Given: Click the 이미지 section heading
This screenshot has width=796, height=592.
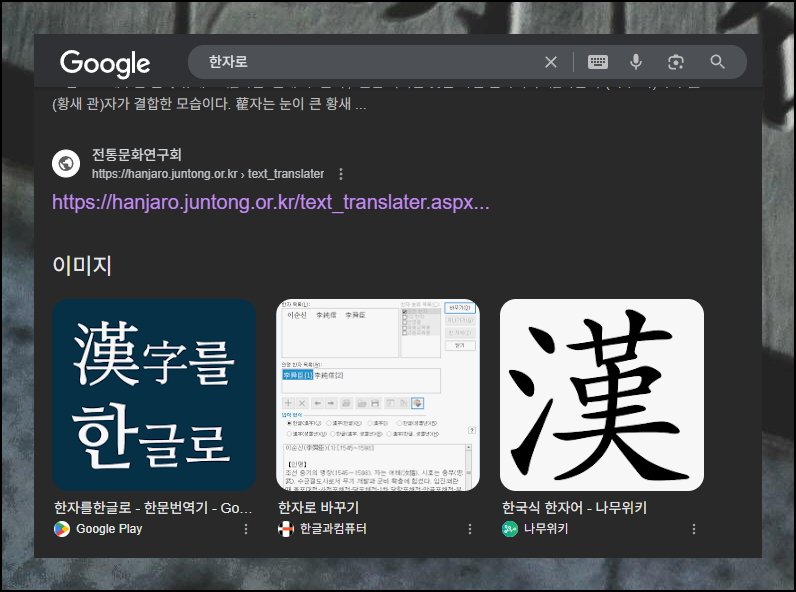Looking at the screenshot, I should coord(82,266).
